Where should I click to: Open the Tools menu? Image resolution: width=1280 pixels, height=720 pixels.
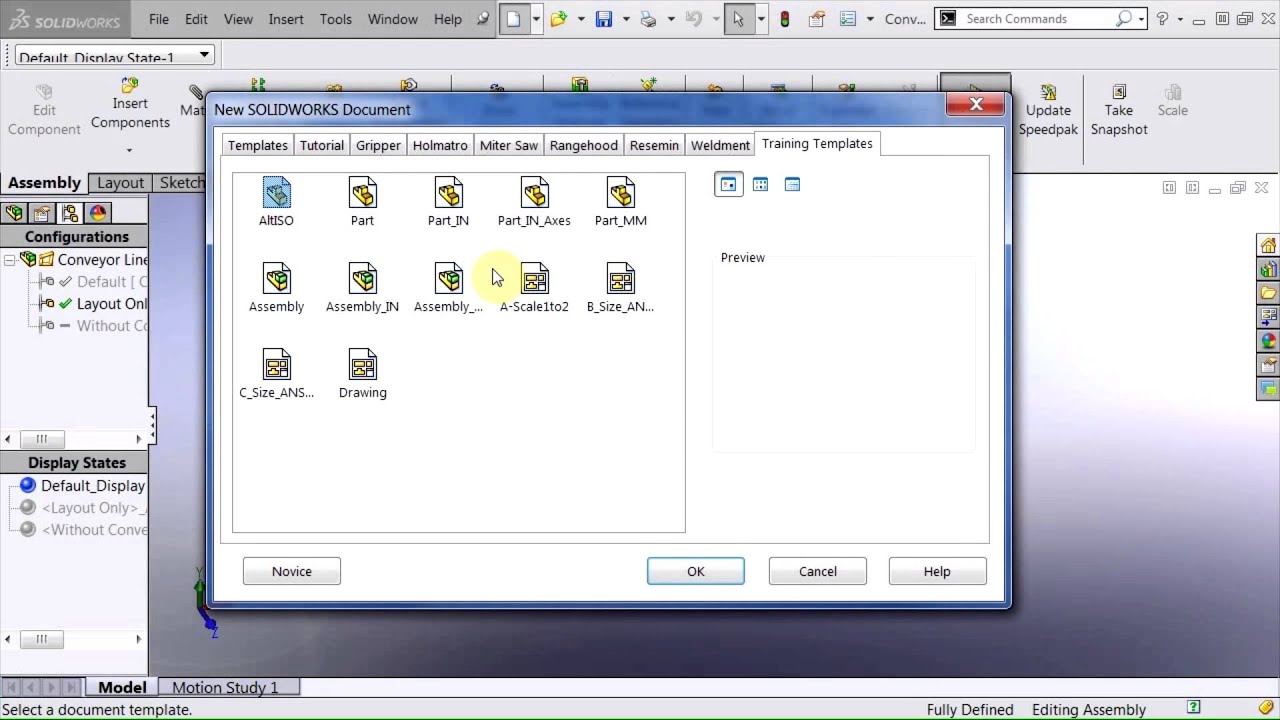point(335,19)
